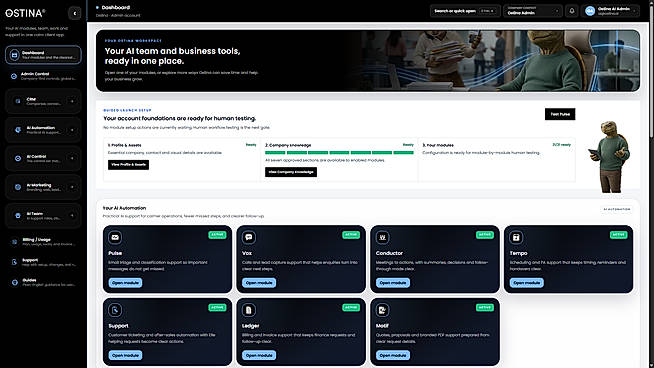Click the Company Knowledge green progress bar
Viewport: 654px width, 368px height.
pos(339,153)
